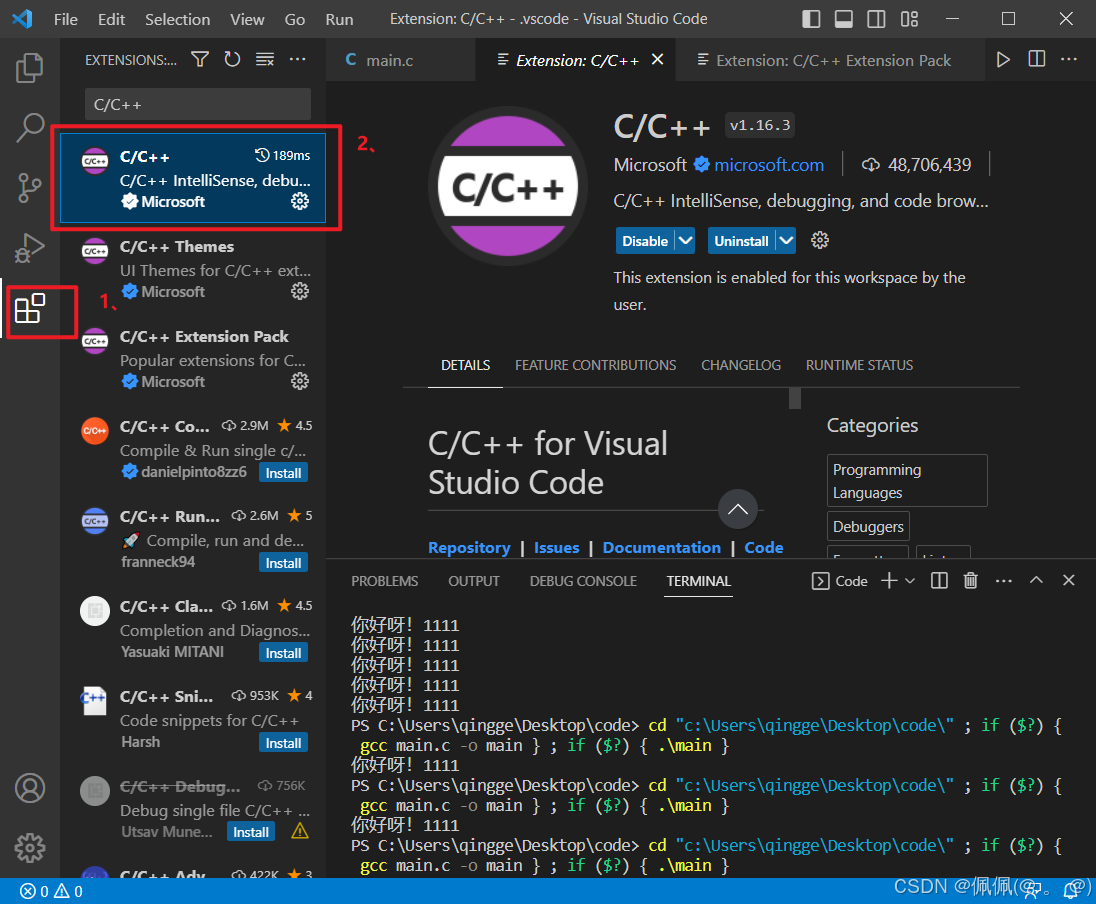Open gear settings for C/C++ Extension Pack

tap(300, 381)
